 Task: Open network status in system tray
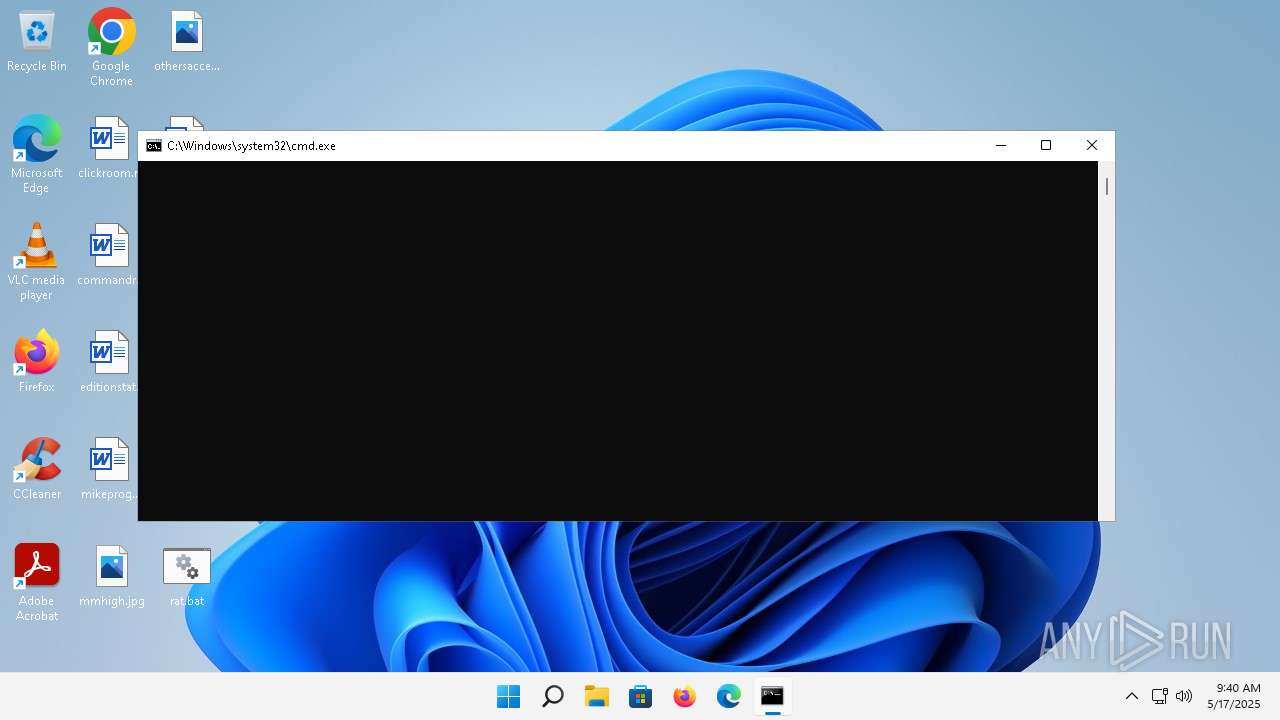coord(1160,696)
